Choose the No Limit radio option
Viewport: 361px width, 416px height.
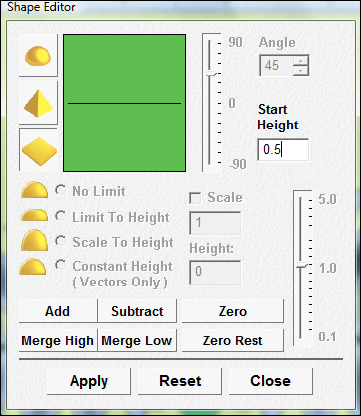point(61,190)
